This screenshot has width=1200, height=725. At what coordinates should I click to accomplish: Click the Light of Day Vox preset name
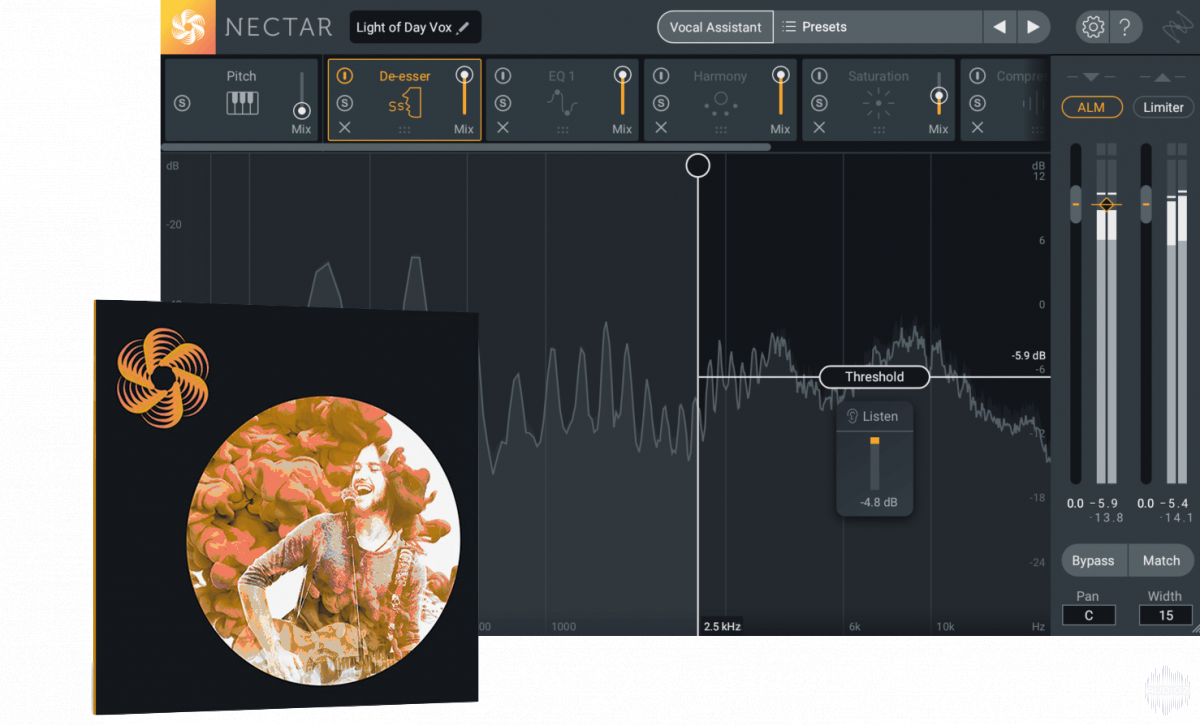404,28
